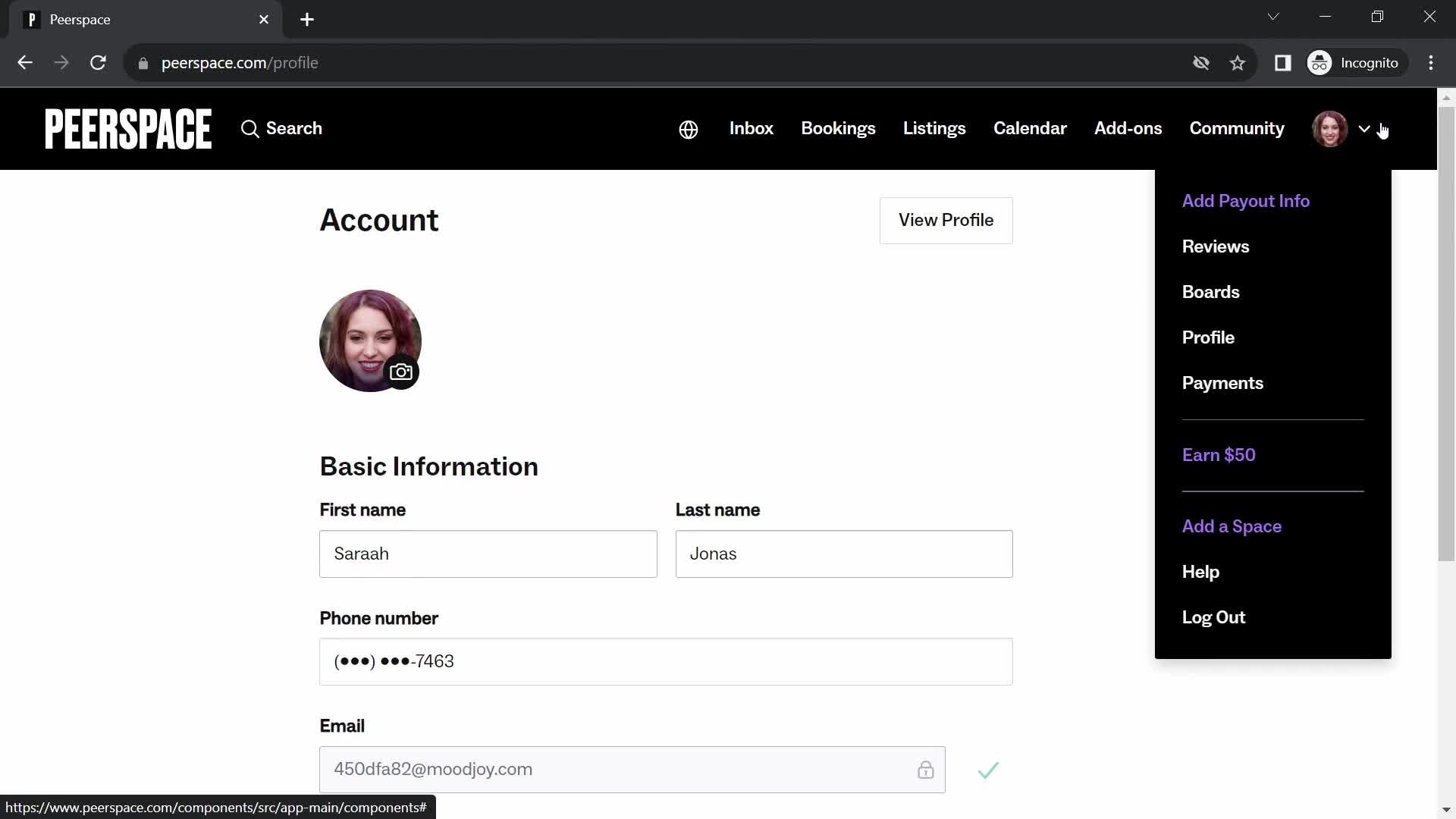1456x819 pixels.
Task: Click the Community navigation tab
Action: [x=1237, y=128]
